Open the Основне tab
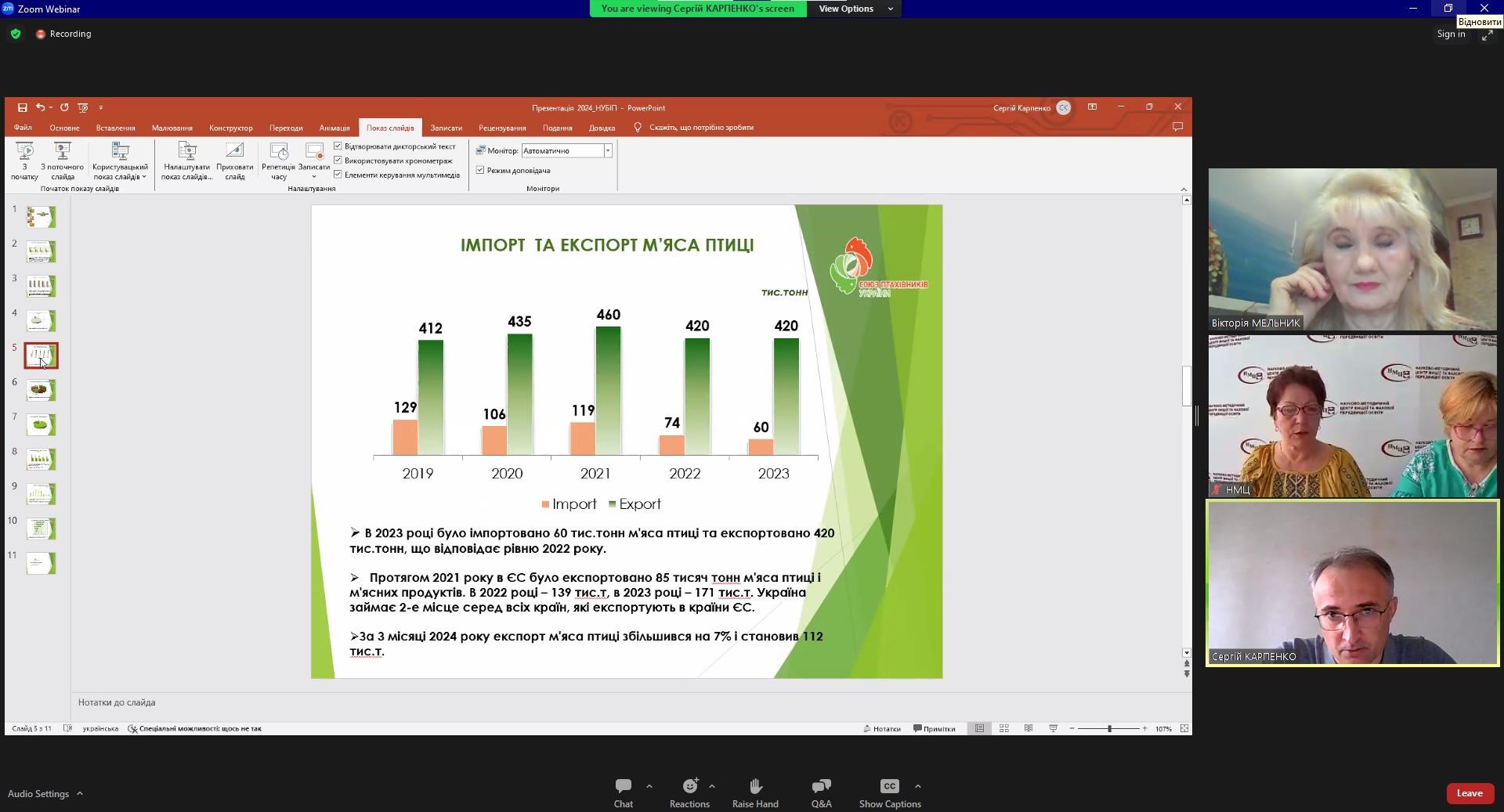 point(64,128)
